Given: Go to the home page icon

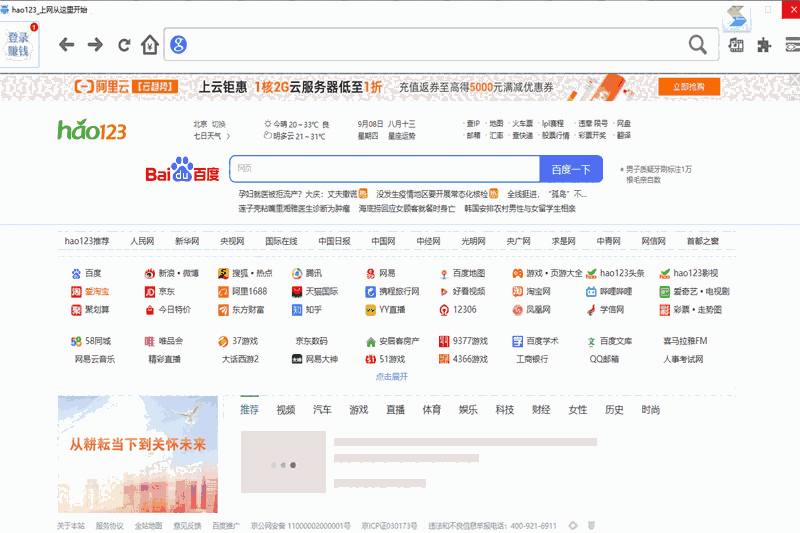Looking at the screenshot, I should pyautogui.click(x=150, y=45).
